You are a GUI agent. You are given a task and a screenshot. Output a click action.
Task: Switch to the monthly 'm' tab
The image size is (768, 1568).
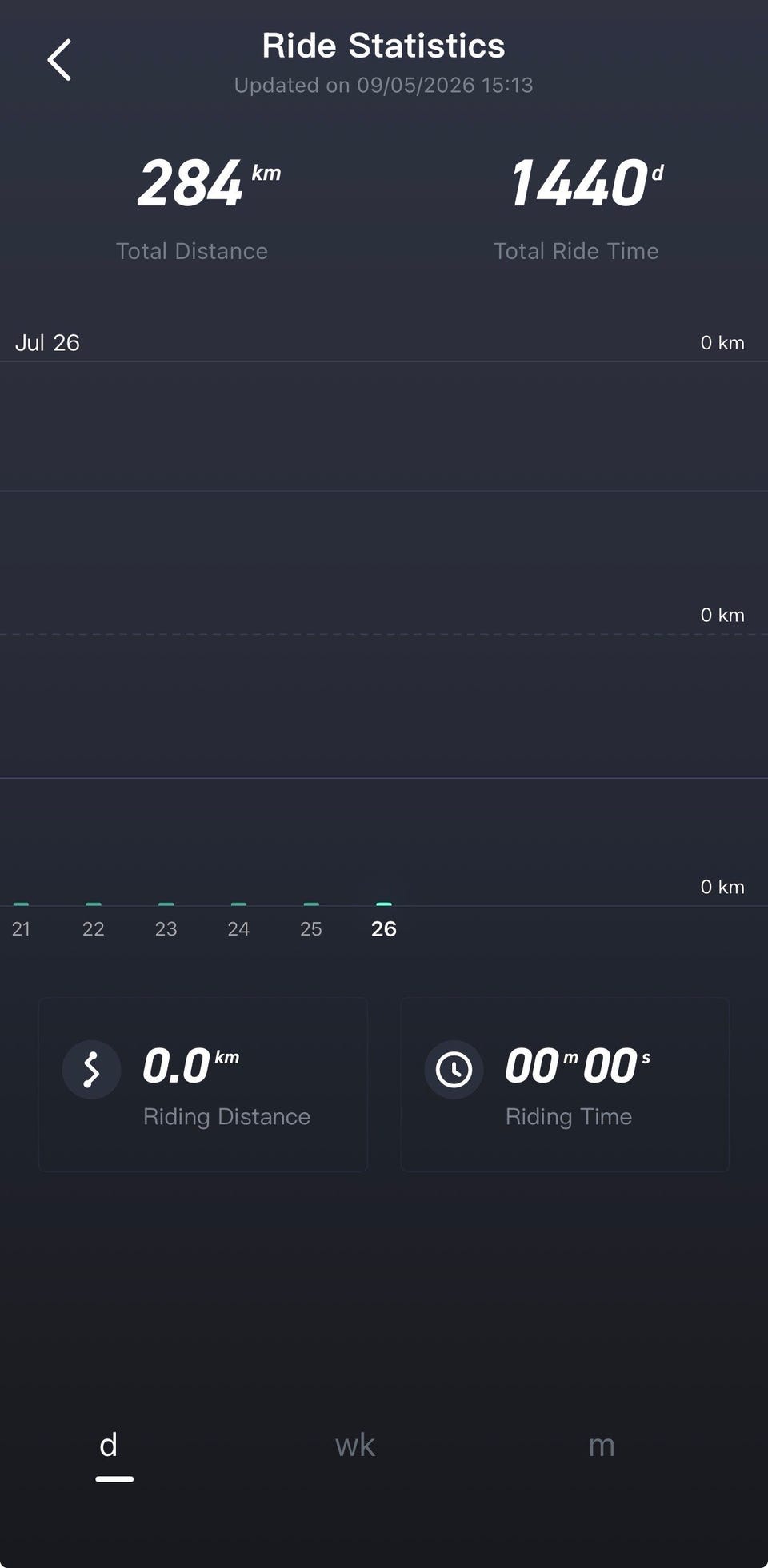point(602,1446)
